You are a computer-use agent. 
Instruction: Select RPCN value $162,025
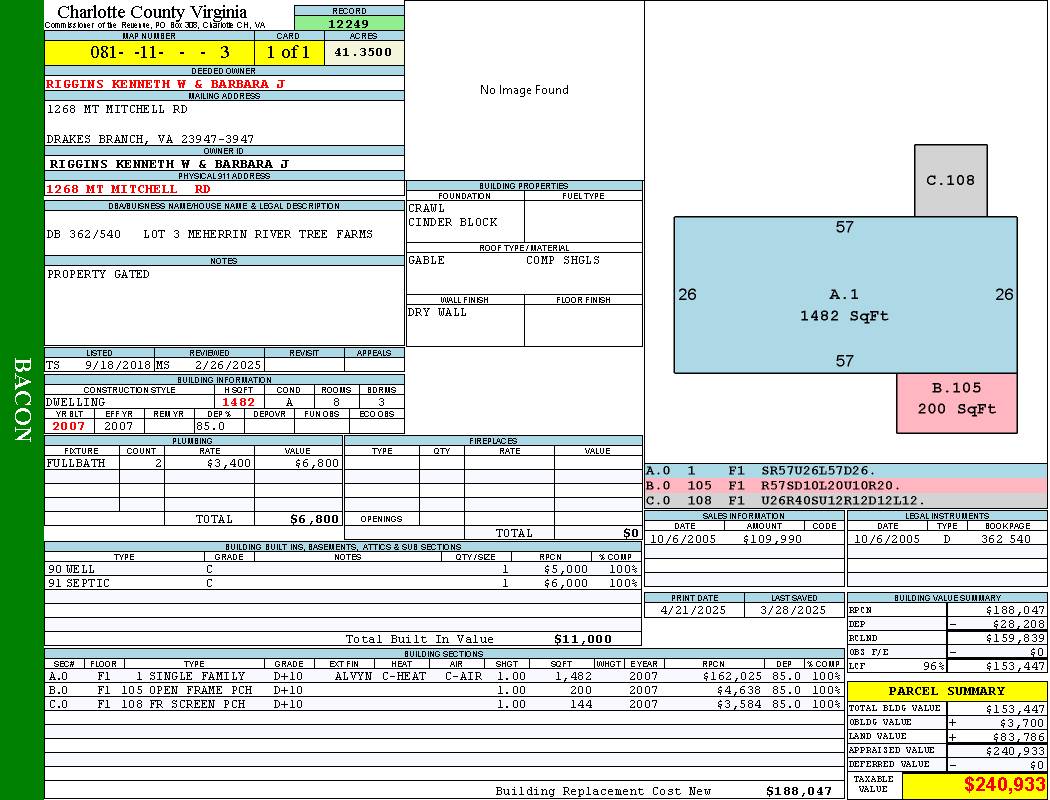tap(732, 676)
